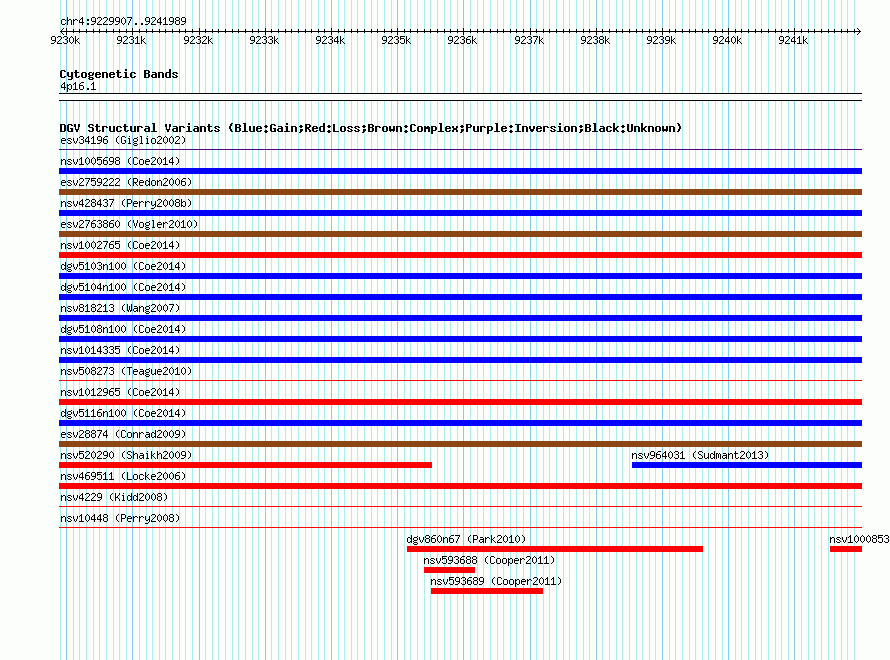Click the 4p16.1 band label
The image size is (890, 660).
point(78,86)
